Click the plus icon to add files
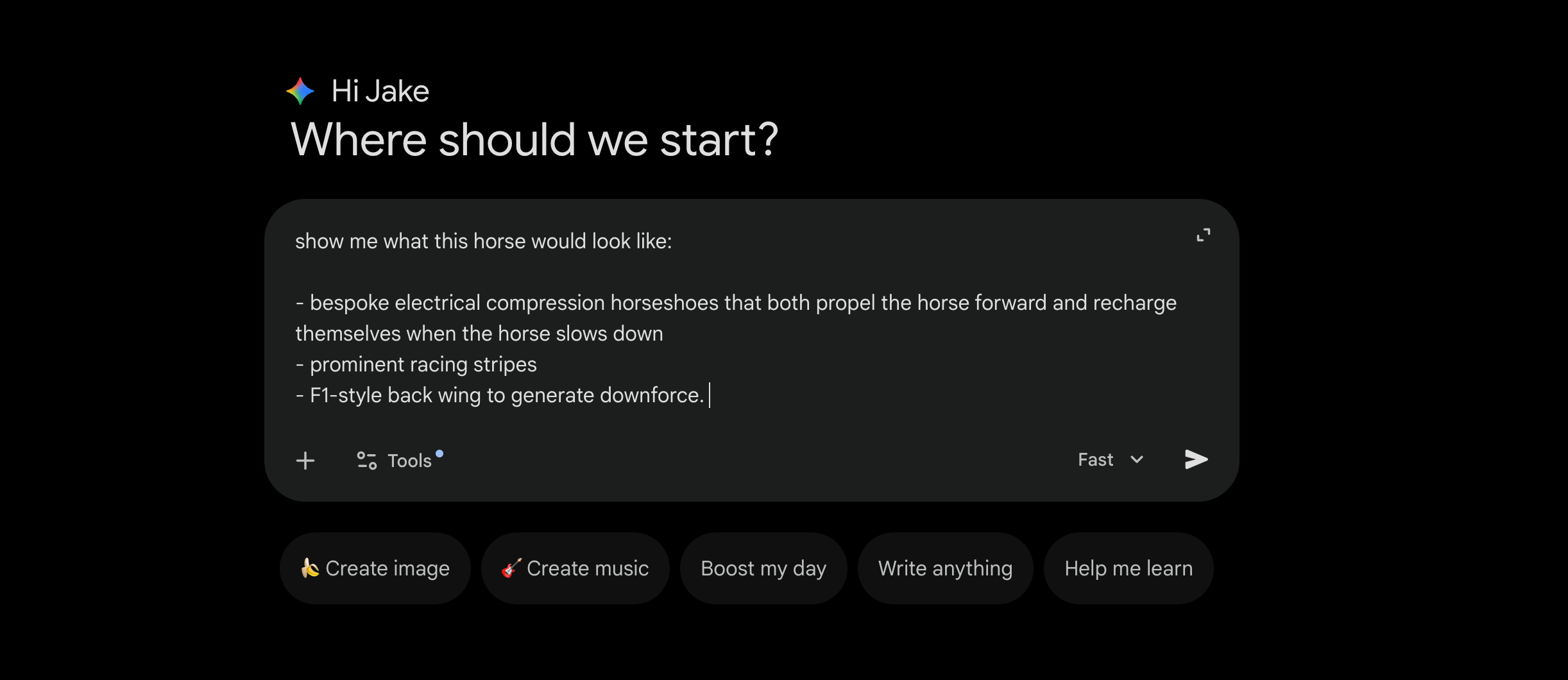 305,461
